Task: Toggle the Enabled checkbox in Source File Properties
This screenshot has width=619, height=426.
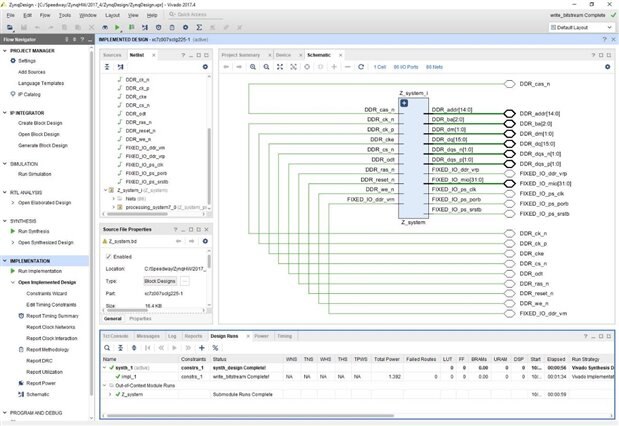Action: tap(109, 256)
